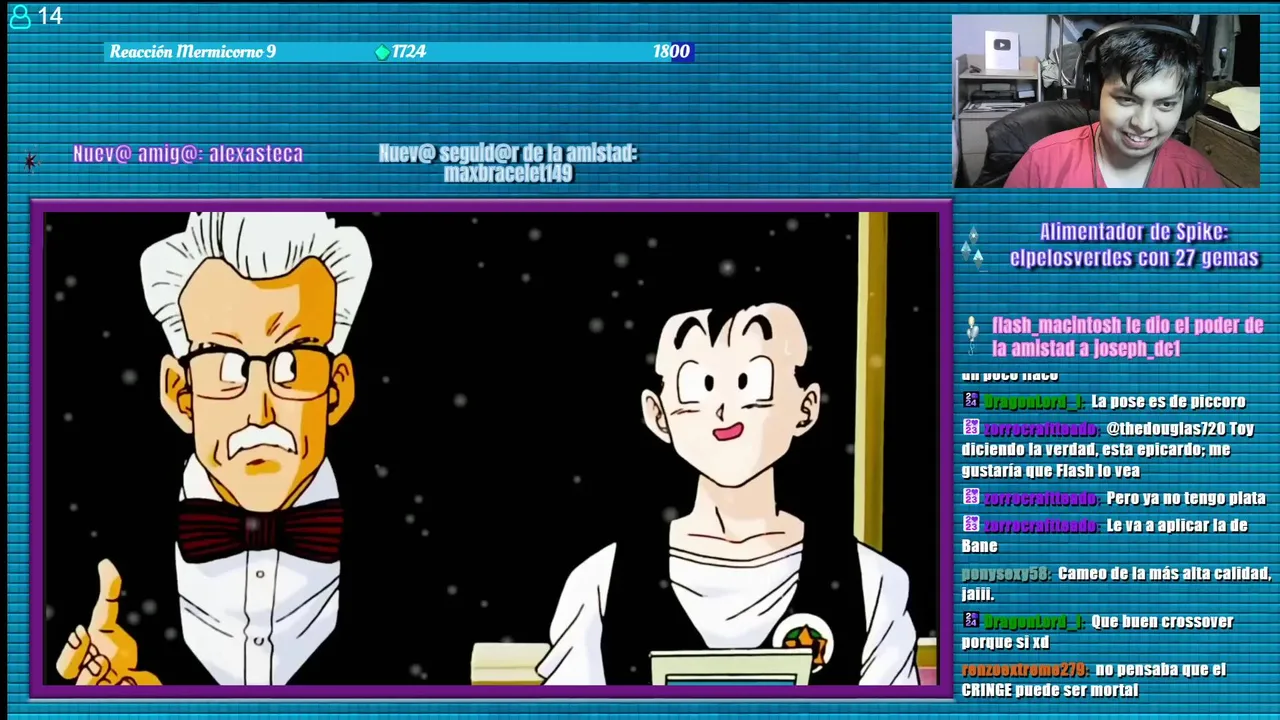Screen dimensions: 1280x720
Task: Click the Dragon Ball video frame
Action: click(491, 448)
